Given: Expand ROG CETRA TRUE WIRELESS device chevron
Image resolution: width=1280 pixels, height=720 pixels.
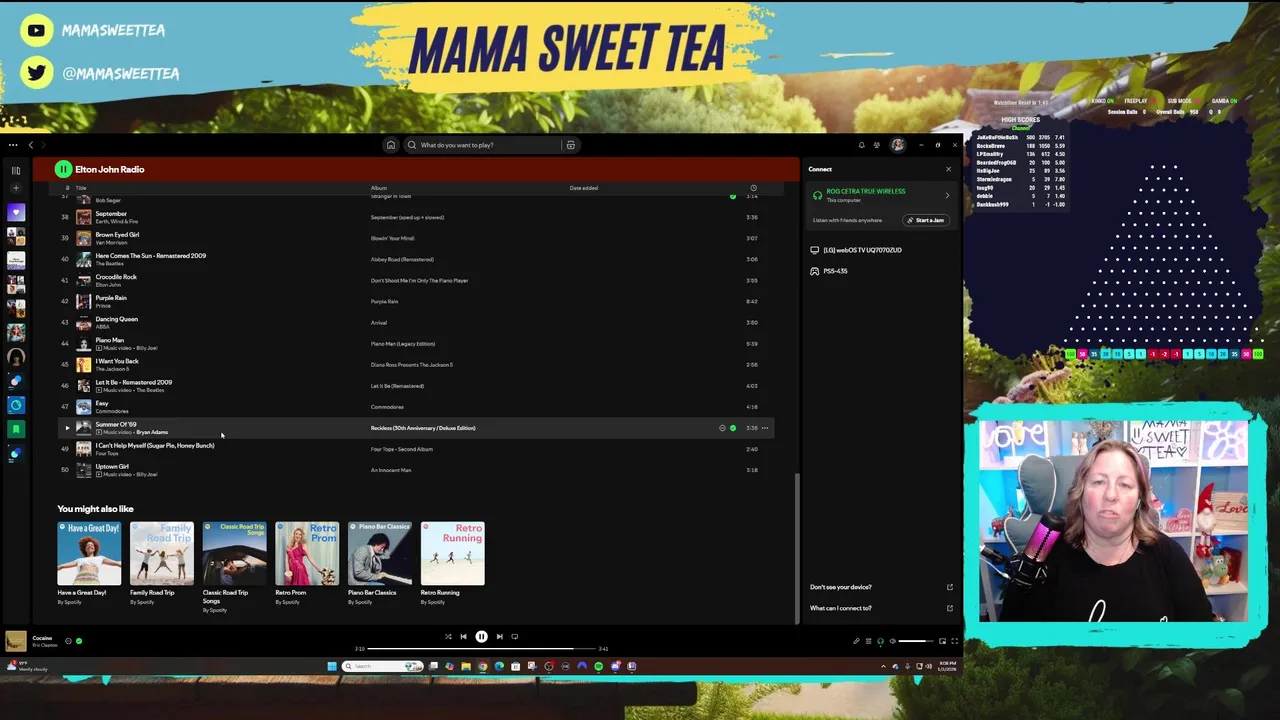Looking at the screenshot, I should [947, 195].
